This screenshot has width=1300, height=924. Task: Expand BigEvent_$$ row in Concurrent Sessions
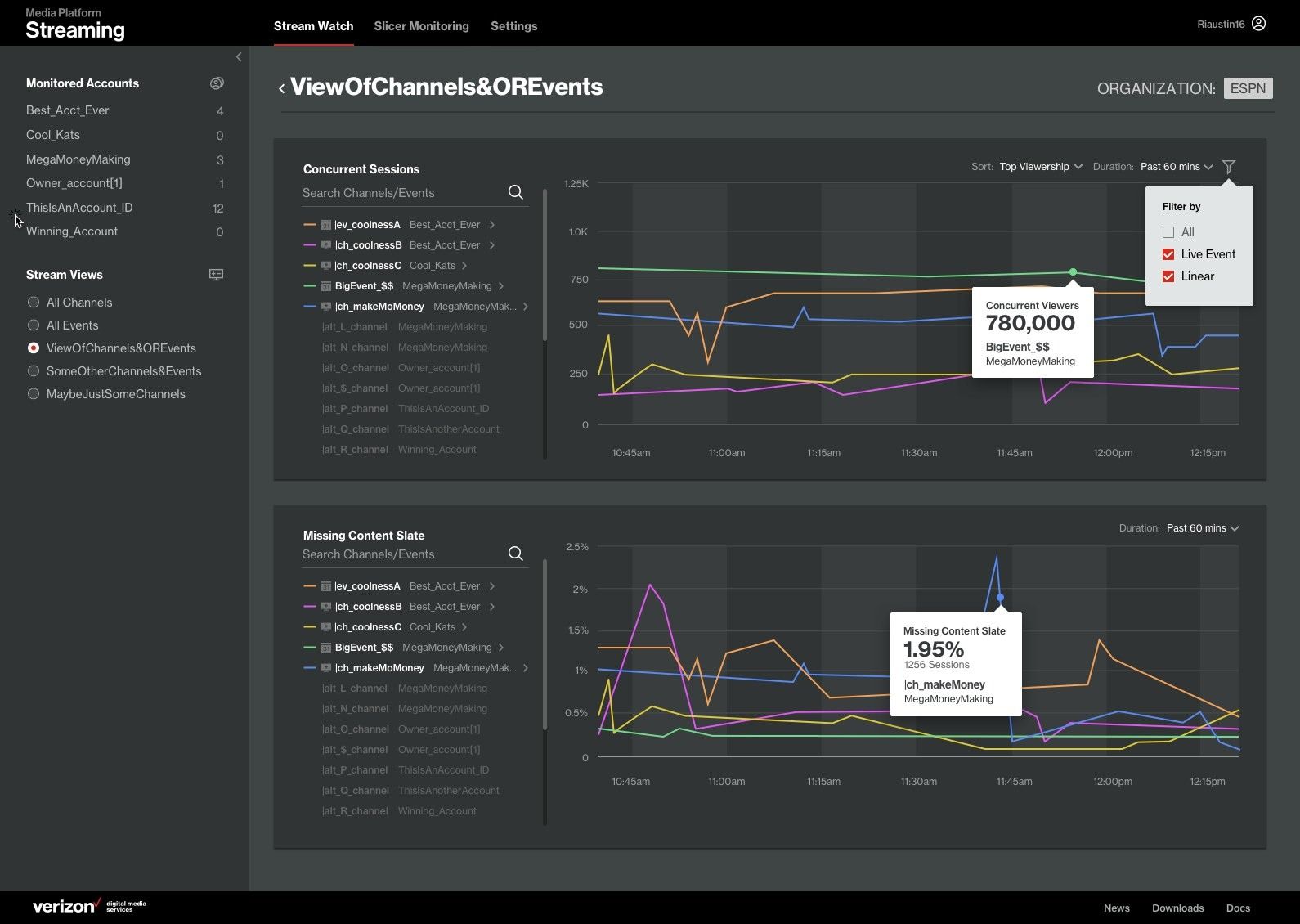[x=501, y=286]
